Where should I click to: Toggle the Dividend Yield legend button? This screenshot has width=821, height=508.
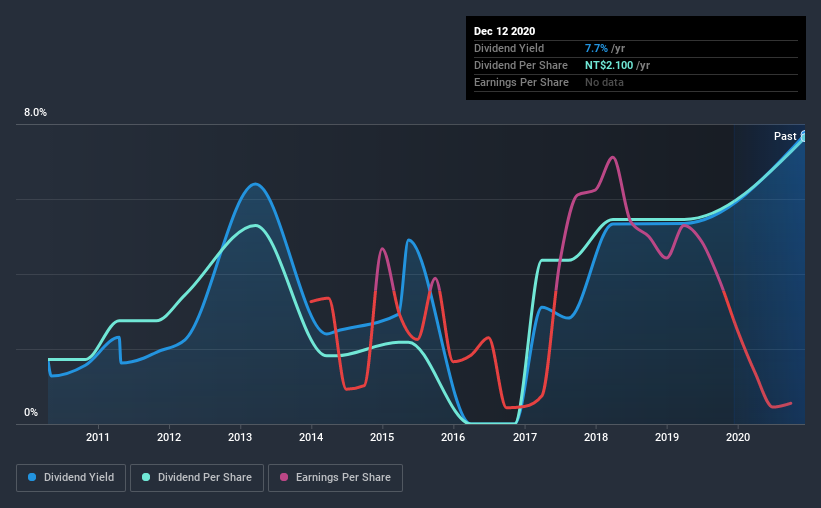click(71, 478)
